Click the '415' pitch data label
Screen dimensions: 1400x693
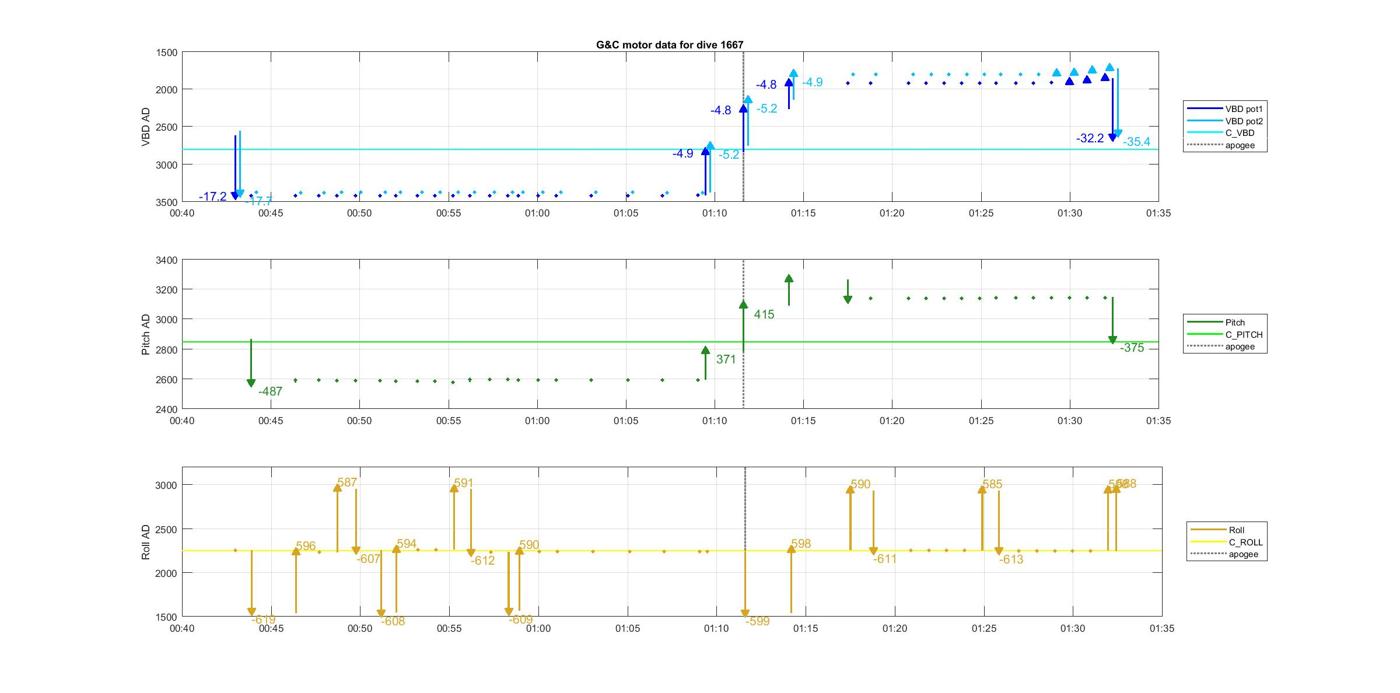(x=764, y=314)
